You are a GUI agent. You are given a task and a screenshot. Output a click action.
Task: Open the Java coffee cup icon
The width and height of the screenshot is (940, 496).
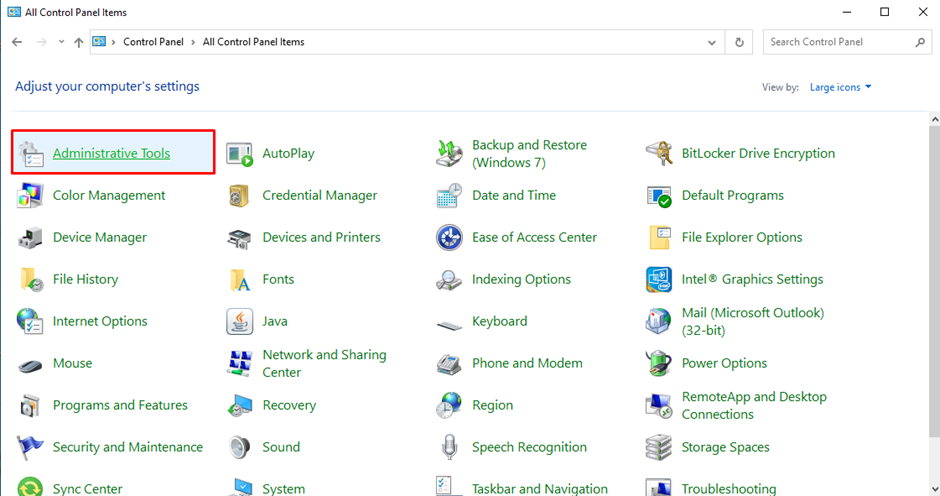coord(239,321)
